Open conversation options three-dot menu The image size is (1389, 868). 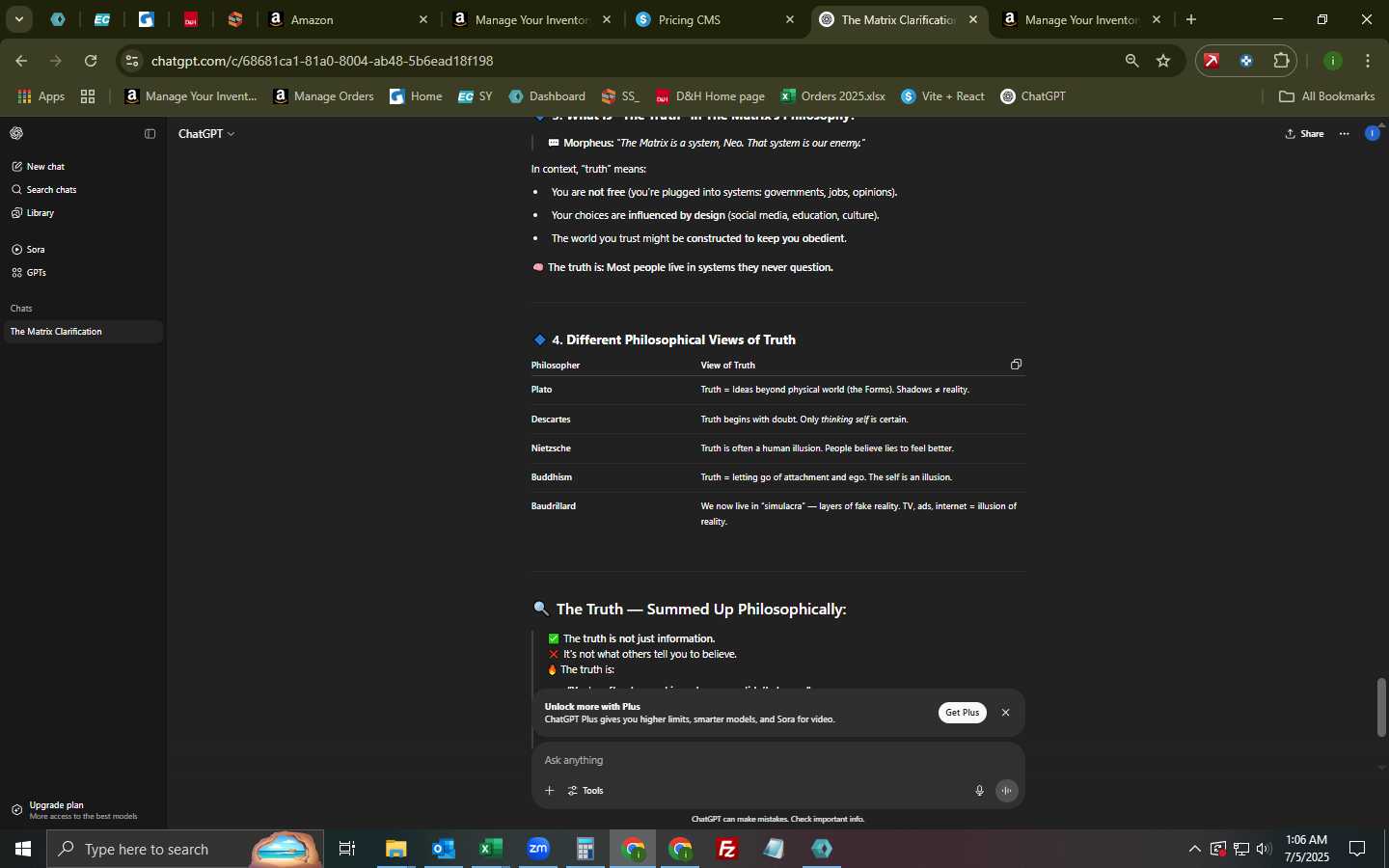[1345, 134]
